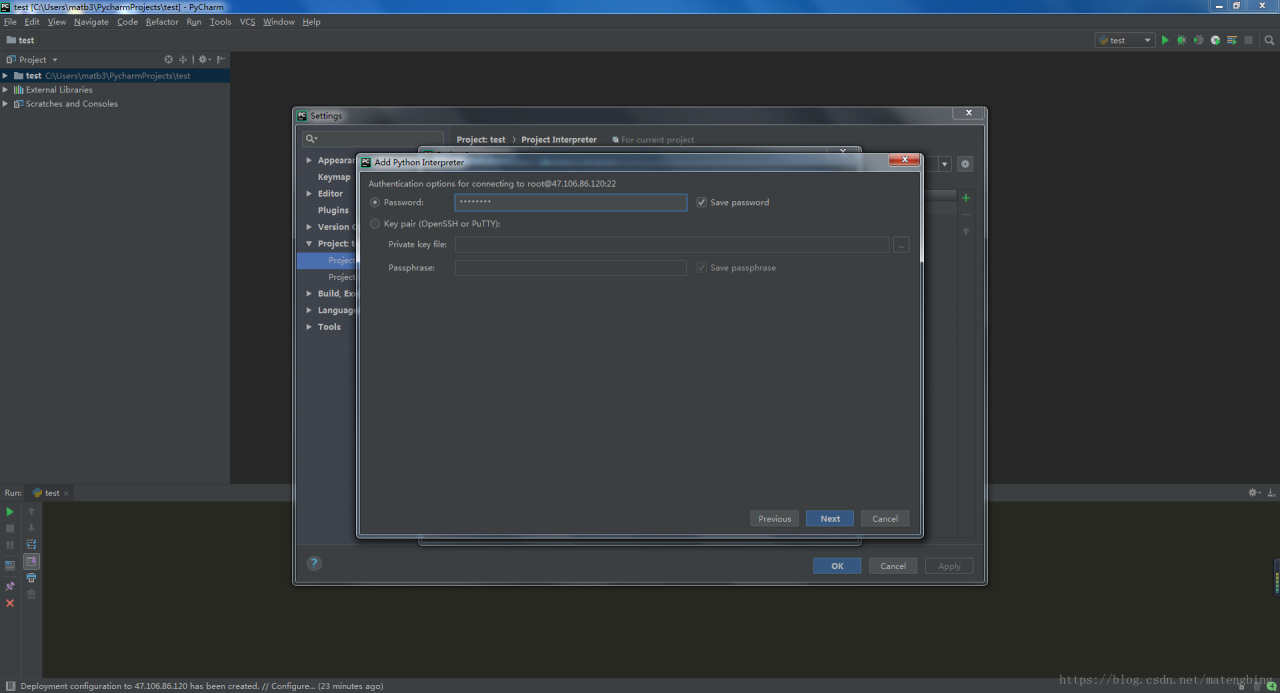
Task: Toggle soft-wrap icon in Run console
Action: tap(31, 545)
